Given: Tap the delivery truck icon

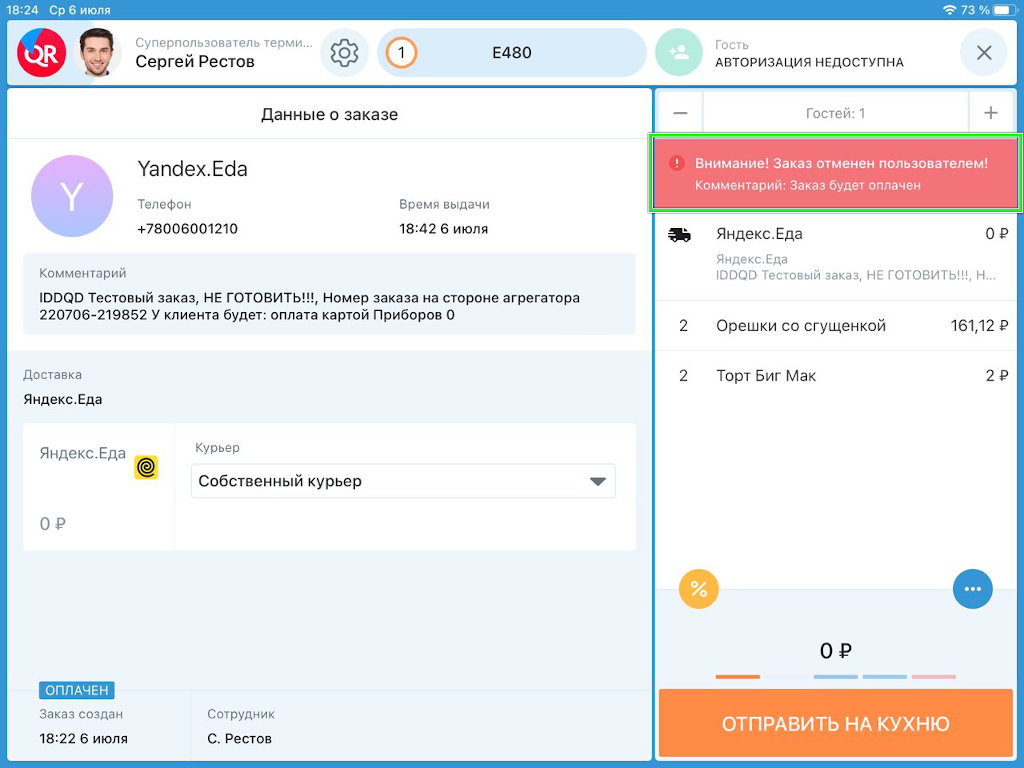Looking at the screenshot, I should [x=679, y=235].
